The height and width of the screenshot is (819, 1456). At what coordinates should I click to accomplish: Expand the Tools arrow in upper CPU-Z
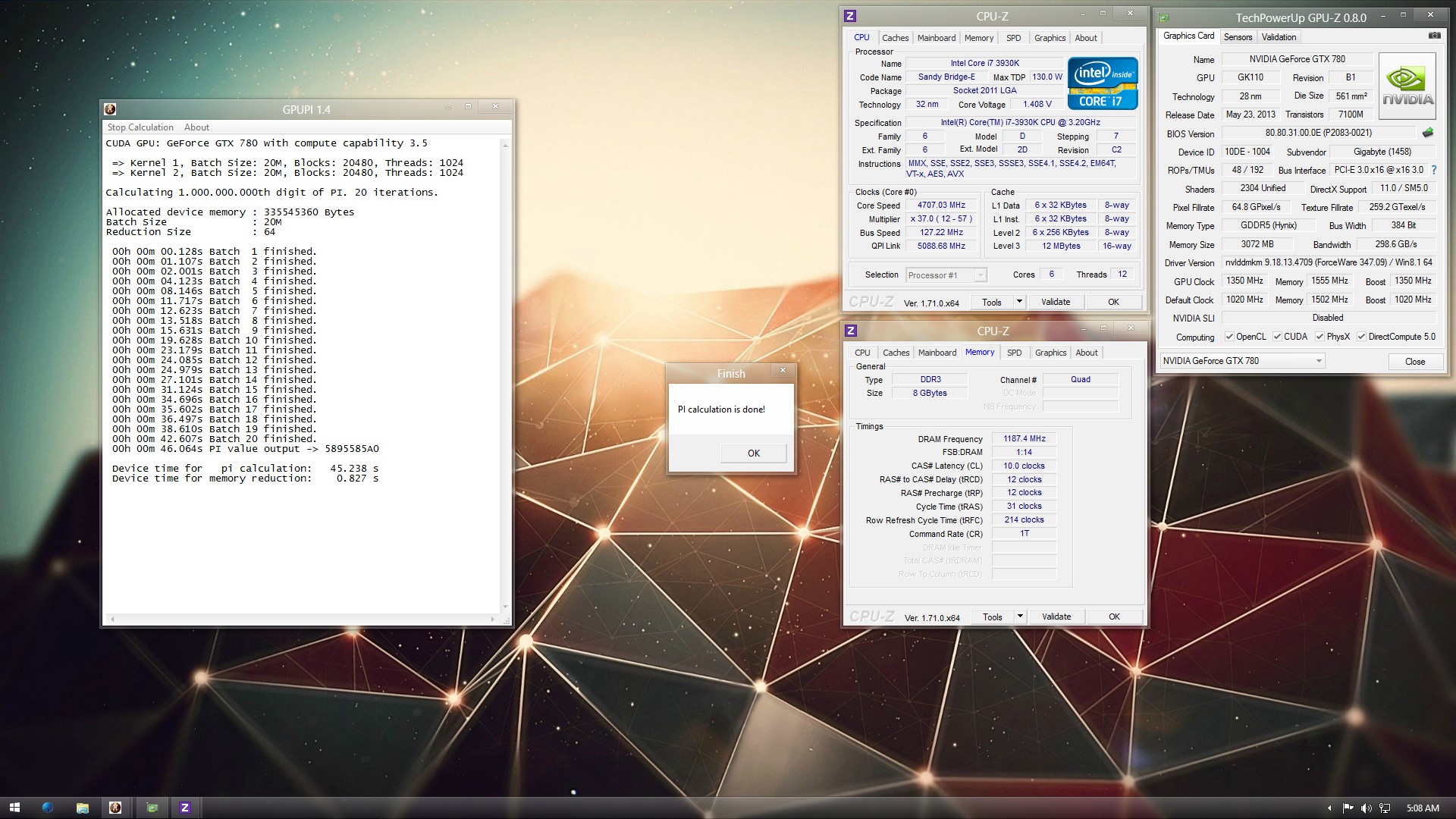tap(1019, 302)
